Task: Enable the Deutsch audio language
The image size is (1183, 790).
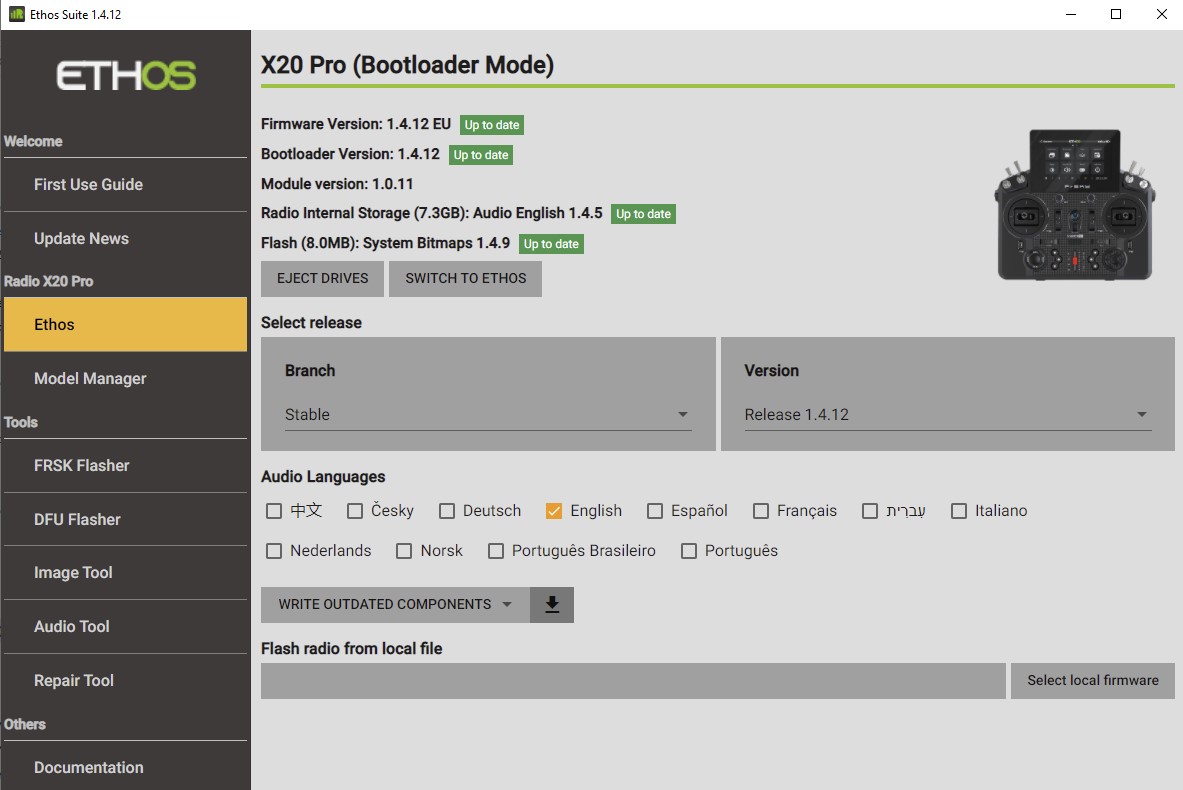Action: tap(446, 510)
